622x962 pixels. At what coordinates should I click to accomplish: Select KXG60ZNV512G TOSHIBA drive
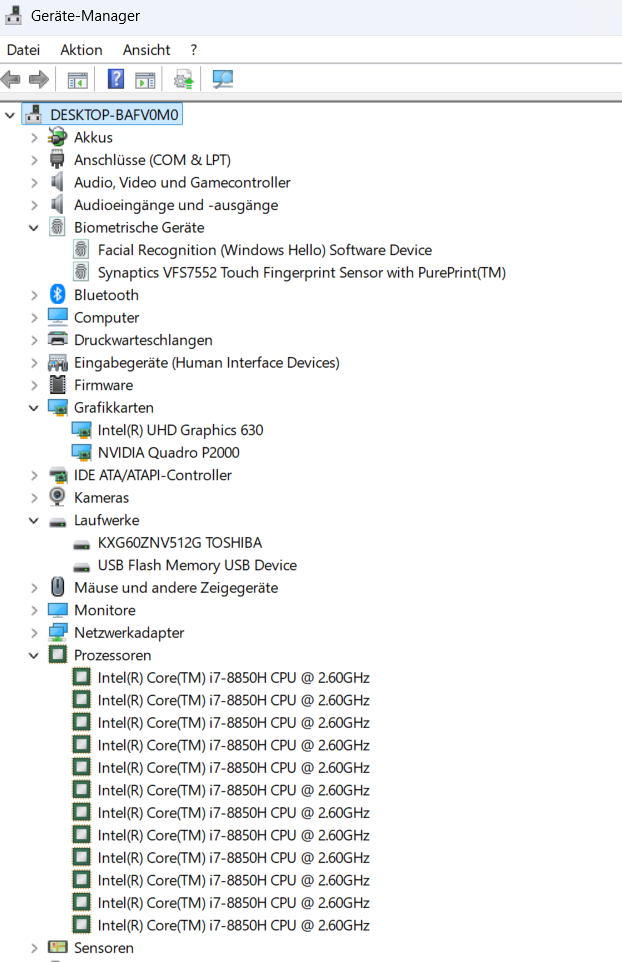coord(180,542)
